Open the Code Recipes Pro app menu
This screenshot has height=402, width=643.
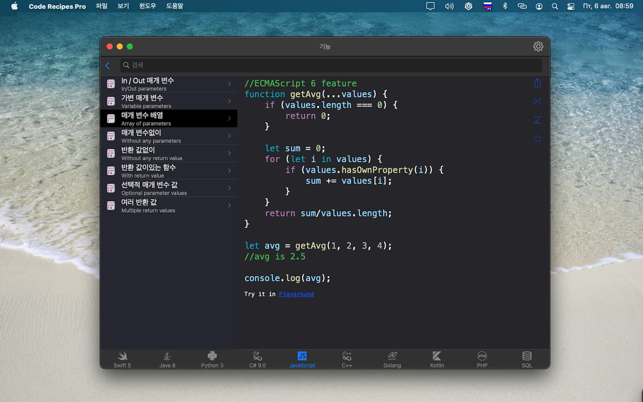point(57,6)
